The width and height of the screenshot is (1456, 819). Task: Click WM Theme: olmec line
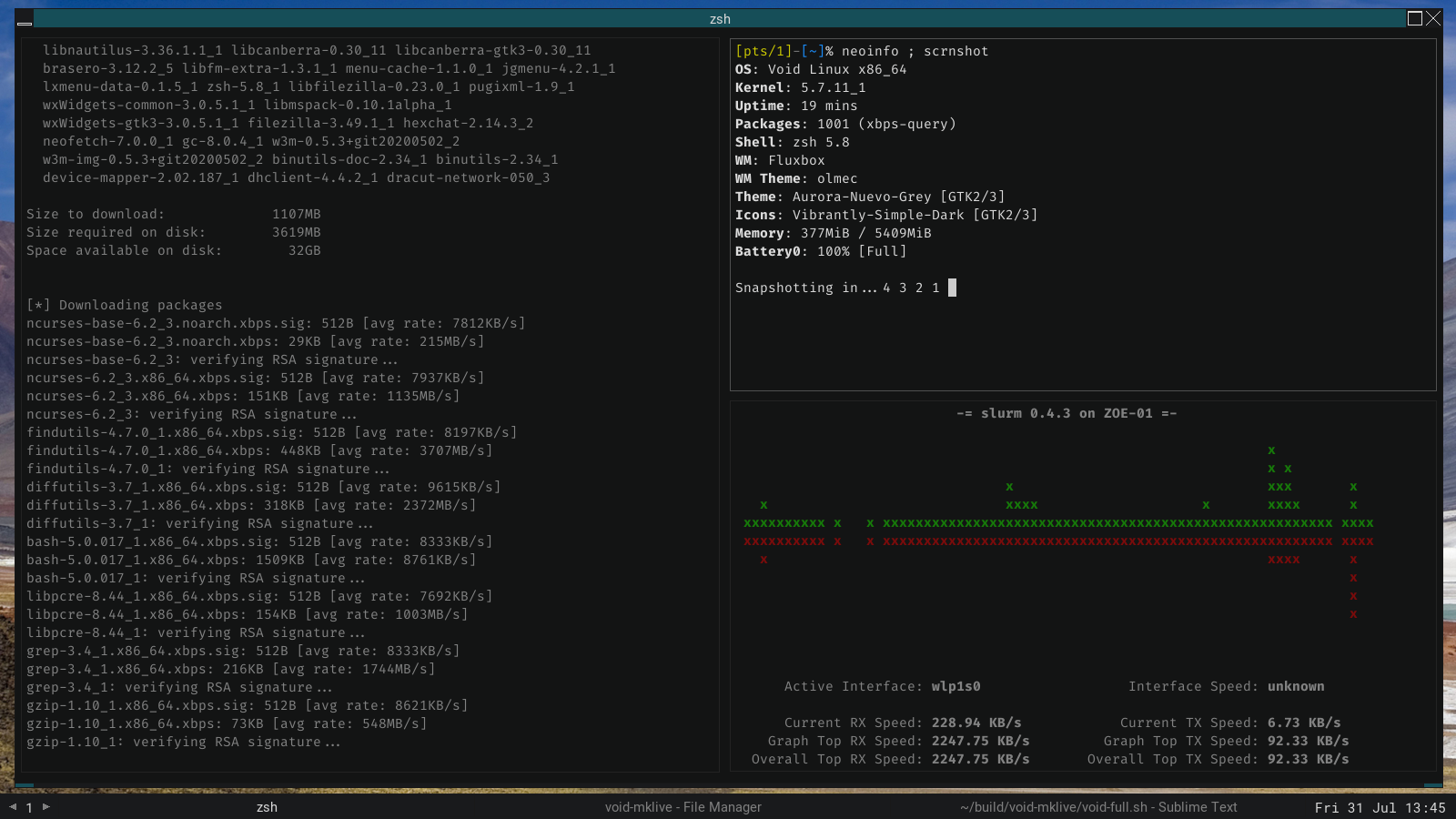796,178
